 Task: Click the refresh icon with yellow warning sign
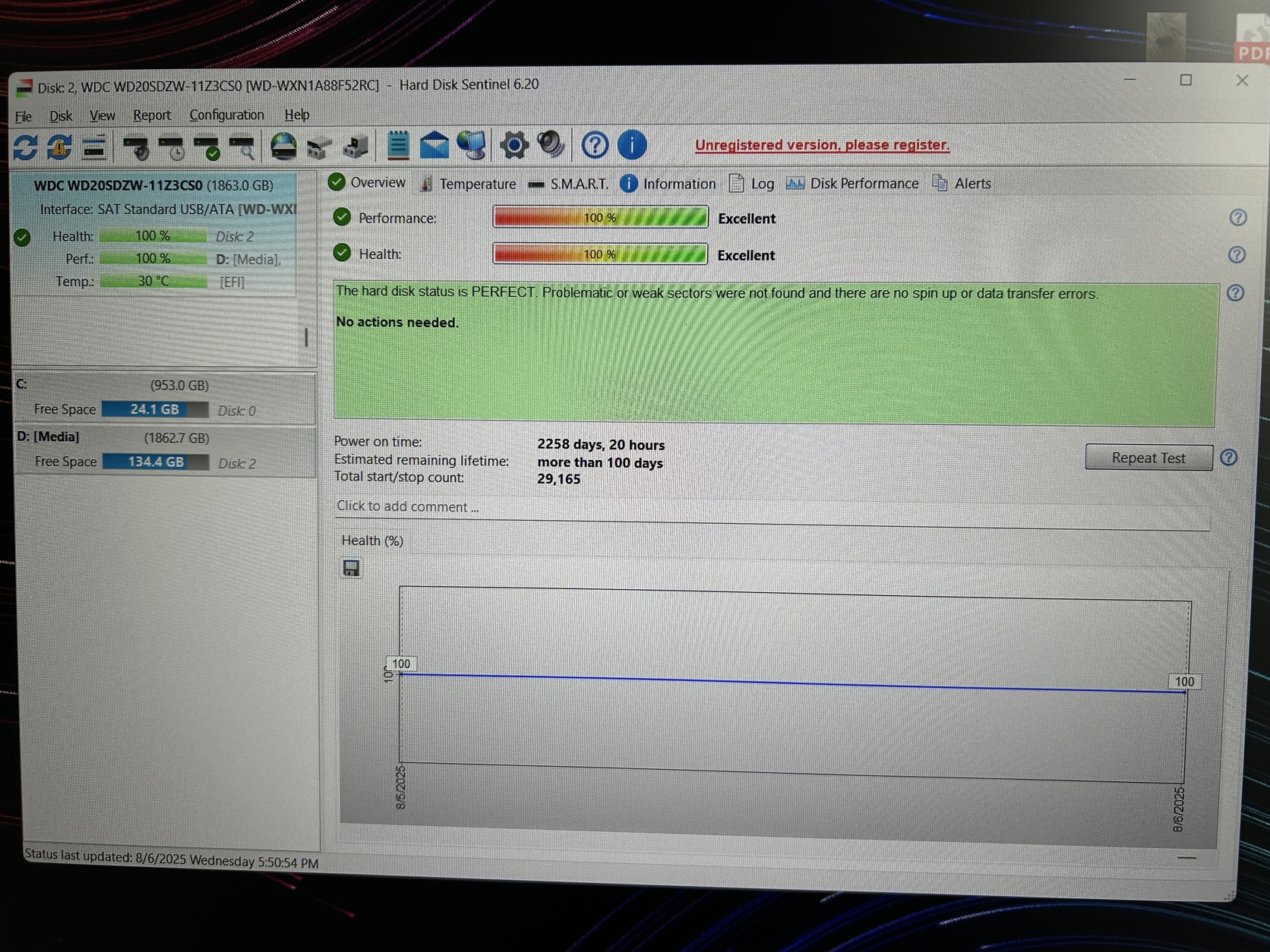pyautogui.click(x=59, y=147)
